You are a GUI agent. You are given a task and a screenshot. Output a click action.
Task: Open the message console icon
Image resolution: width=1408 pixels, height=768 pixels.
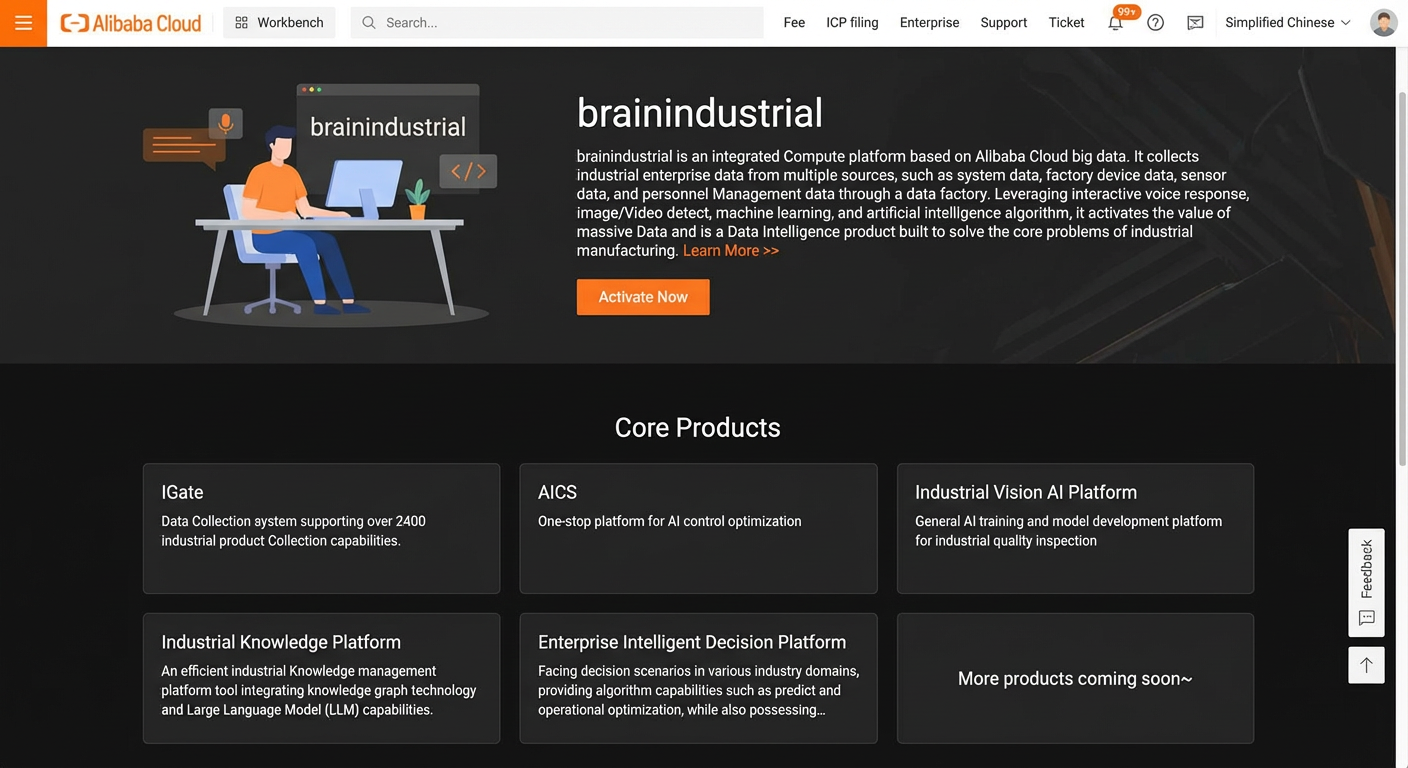pyautogui.click(x=1195, y=23)
